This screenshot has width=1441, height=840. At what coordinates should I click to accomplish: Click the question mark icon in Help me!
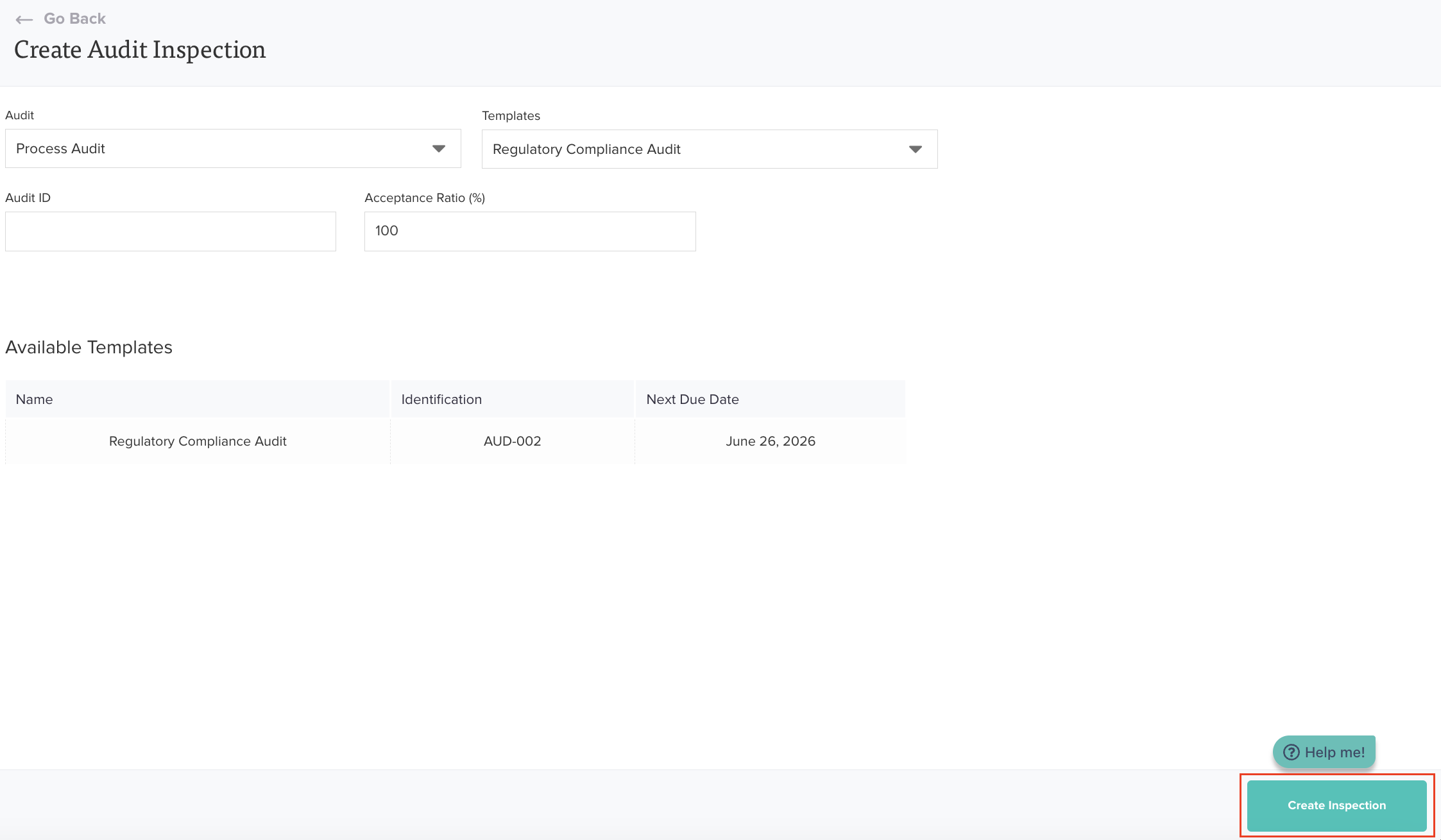point(1291,752)
